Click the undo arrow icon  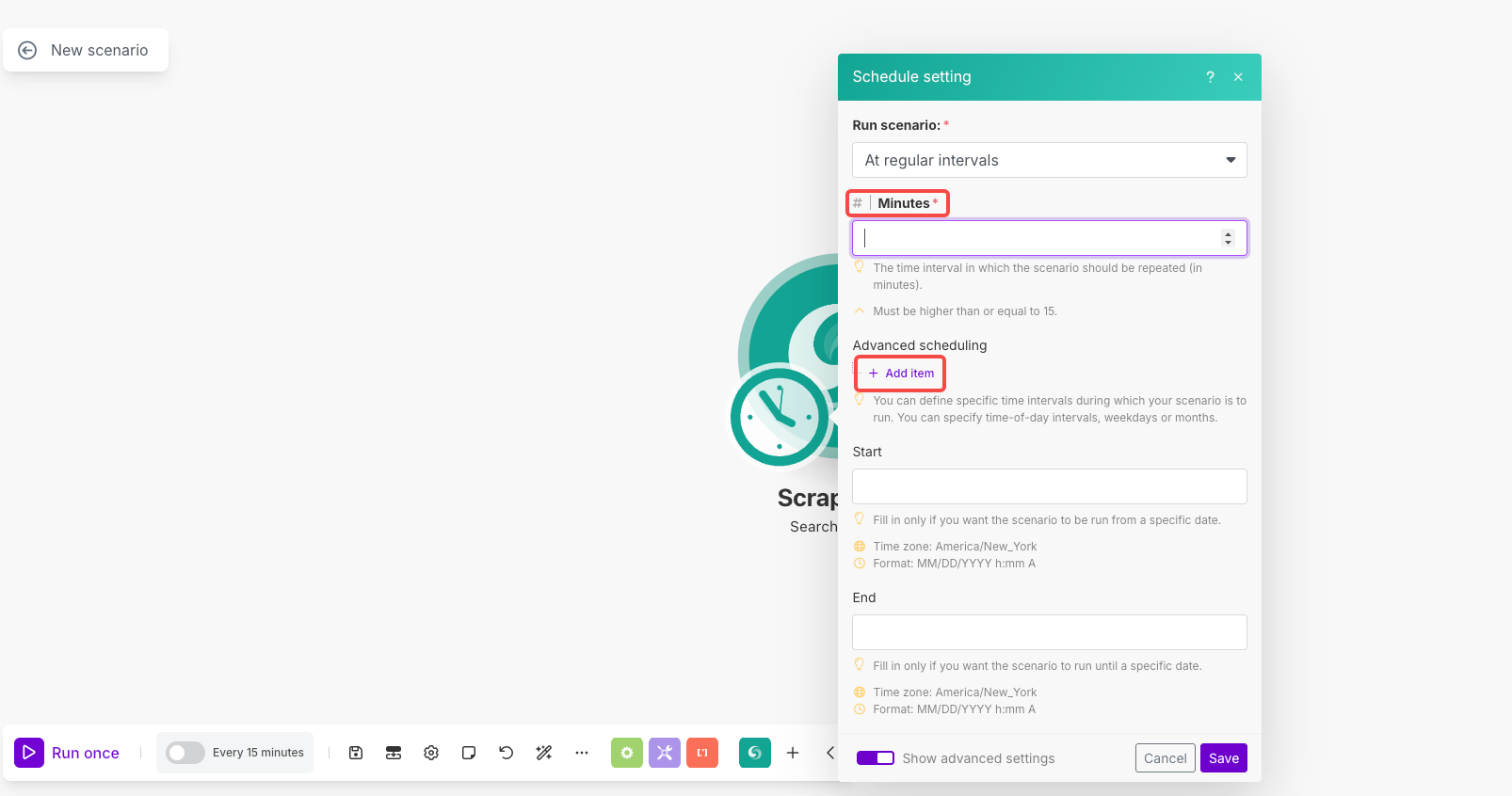pos(507,753)
